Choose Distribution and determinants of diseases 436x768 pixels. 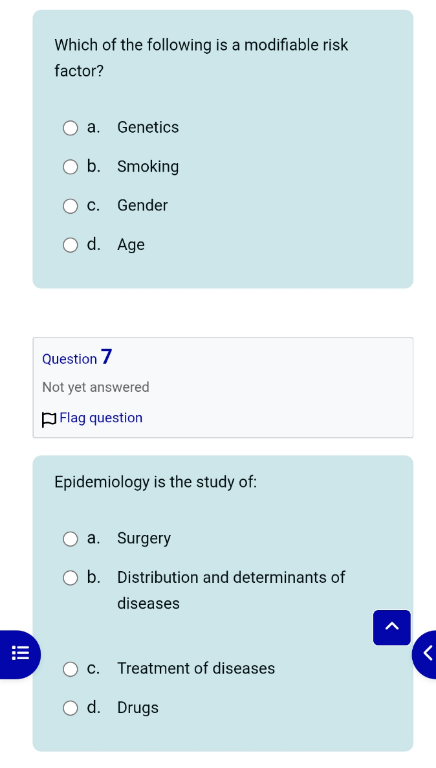click(70, 578)
